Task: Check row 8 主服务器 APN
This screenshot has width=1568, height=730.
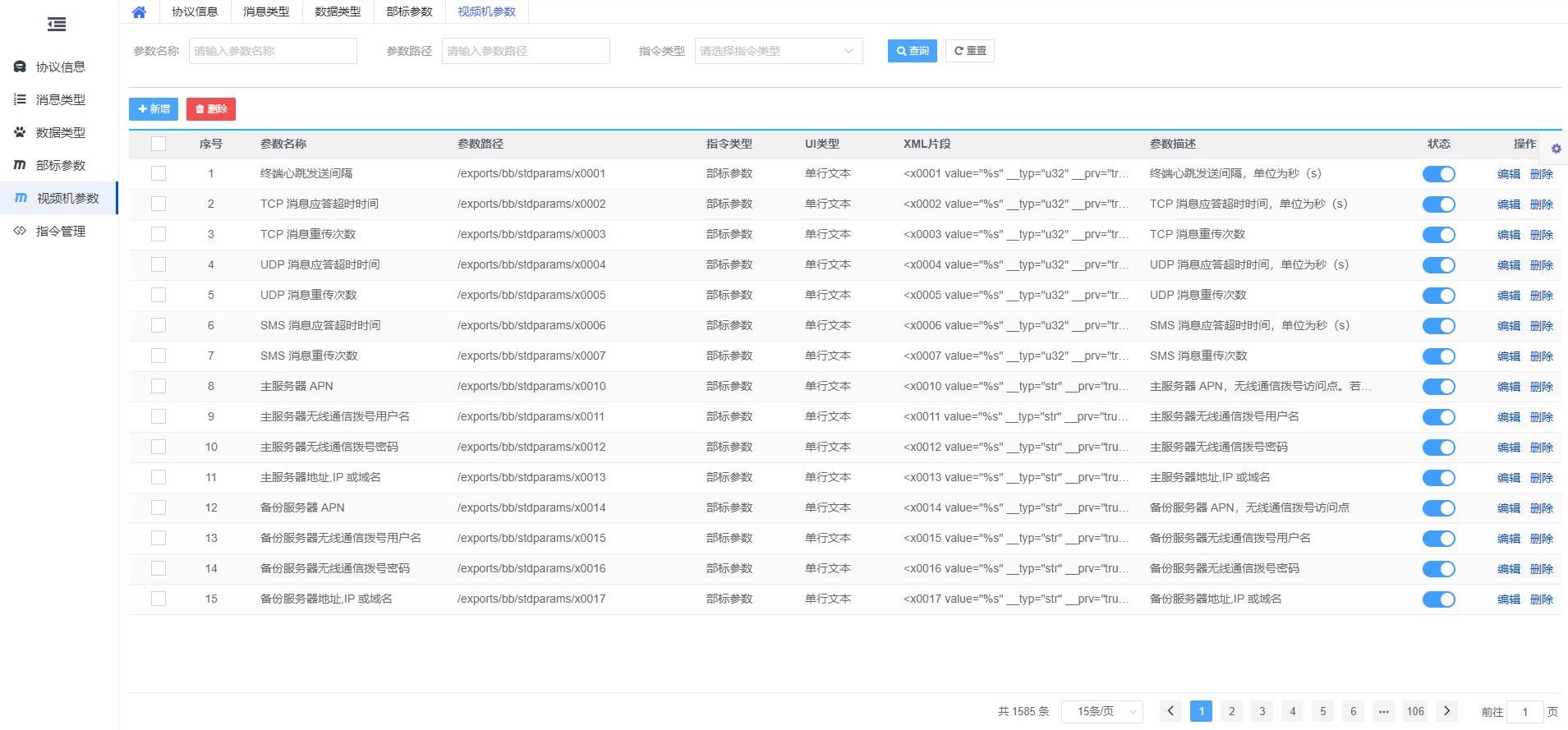Action: [x=159, y=386]
